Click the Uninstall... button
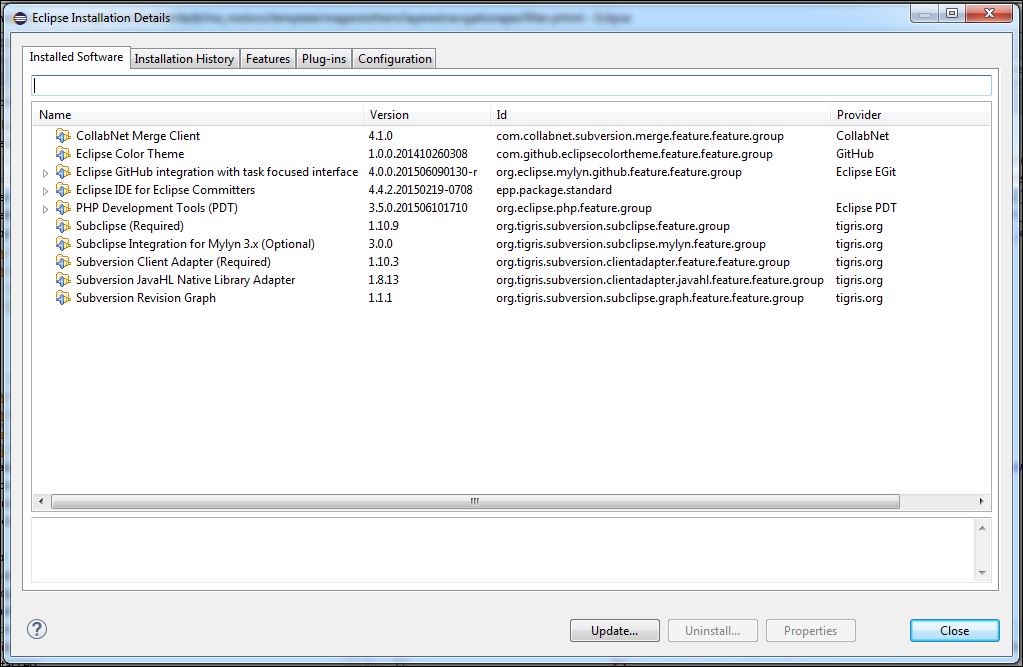 click(712, 630)
